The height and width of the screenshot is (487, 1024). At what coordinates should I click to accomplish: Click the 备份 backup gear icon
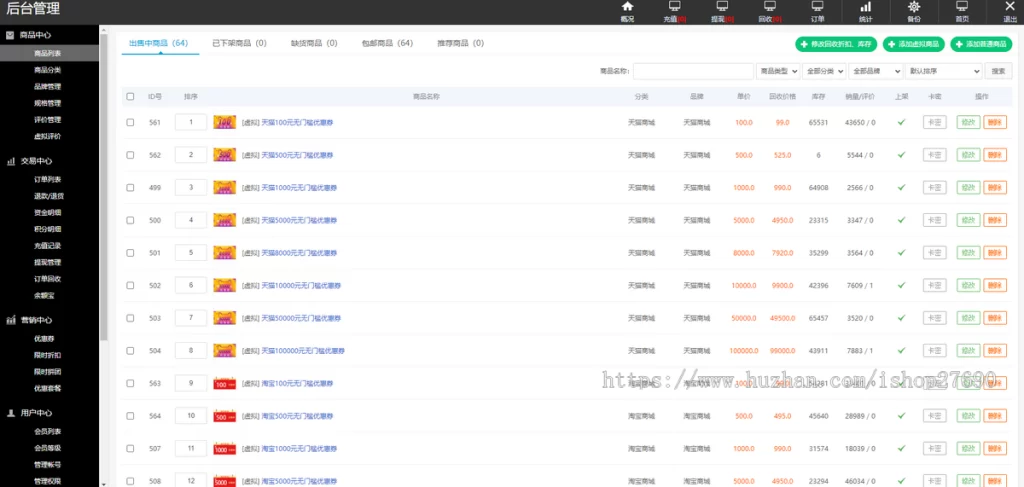[x=914, y=8]
